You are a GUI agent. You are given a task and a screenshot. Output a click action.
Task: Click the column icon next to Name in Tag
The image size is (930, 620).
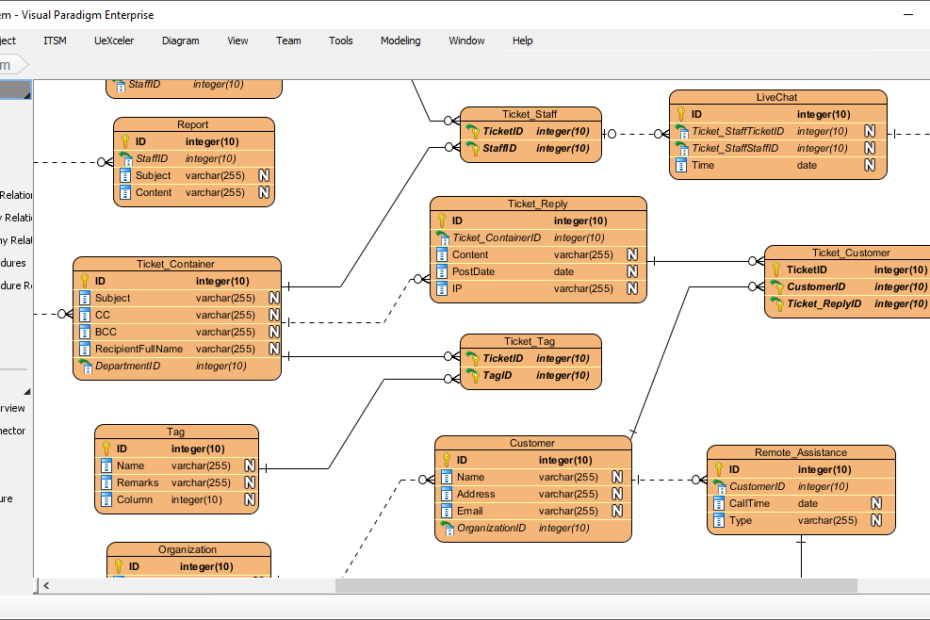click(x=106, y=465)
